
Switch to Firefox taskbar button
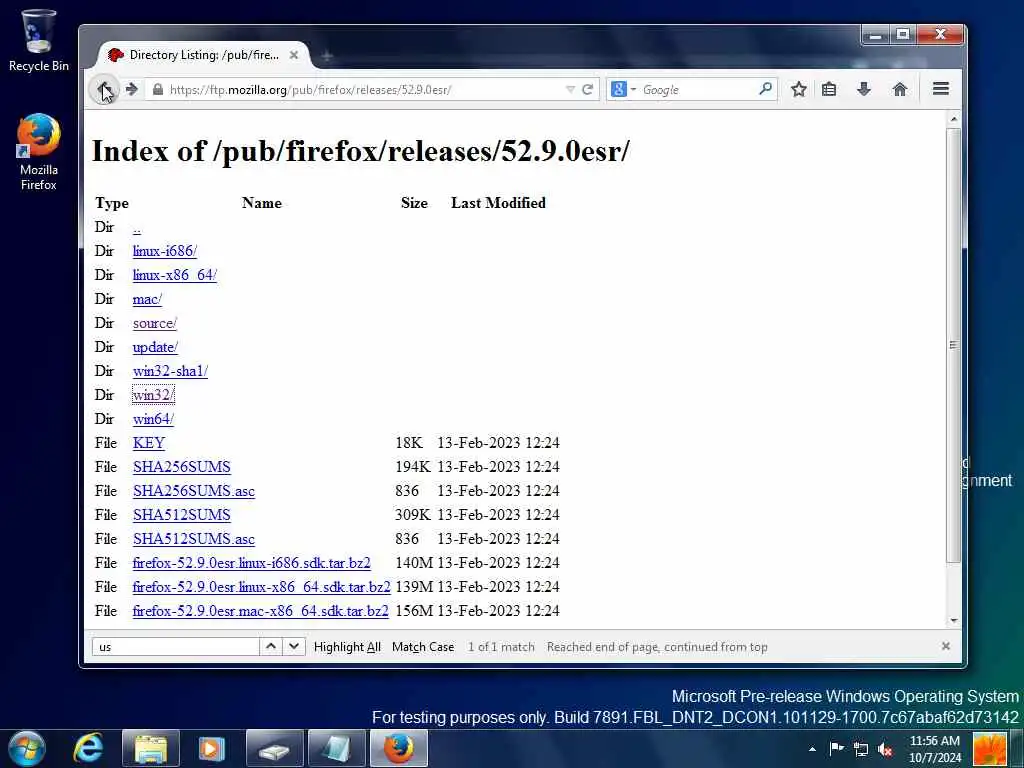click(398, 748)
